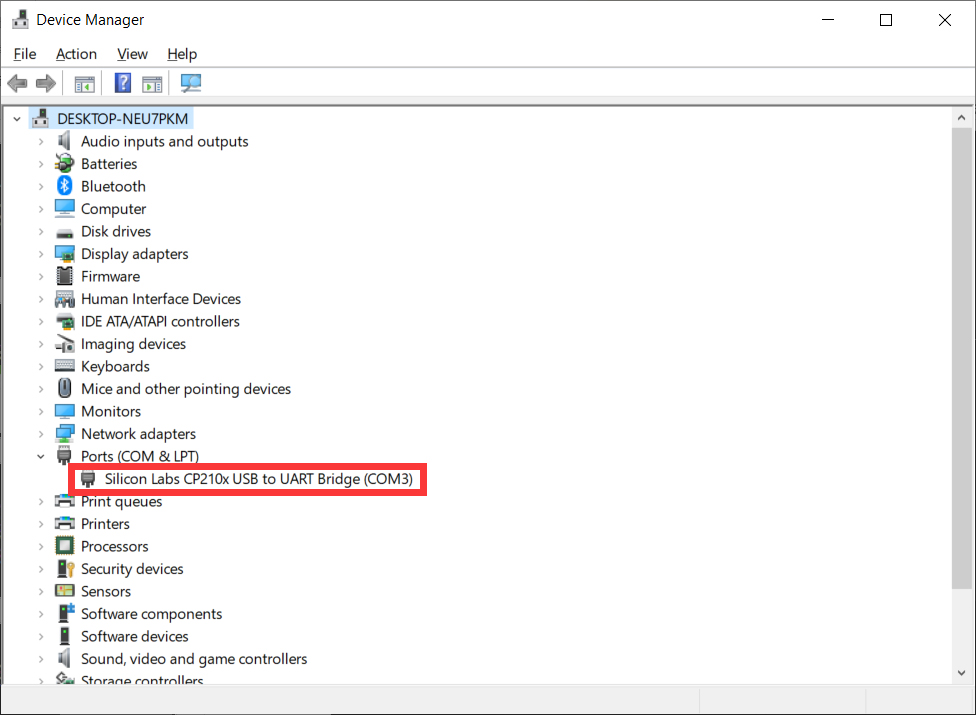Expand the Bluetooth node
This screenshot has height=715, width=976.
(40, 186)
